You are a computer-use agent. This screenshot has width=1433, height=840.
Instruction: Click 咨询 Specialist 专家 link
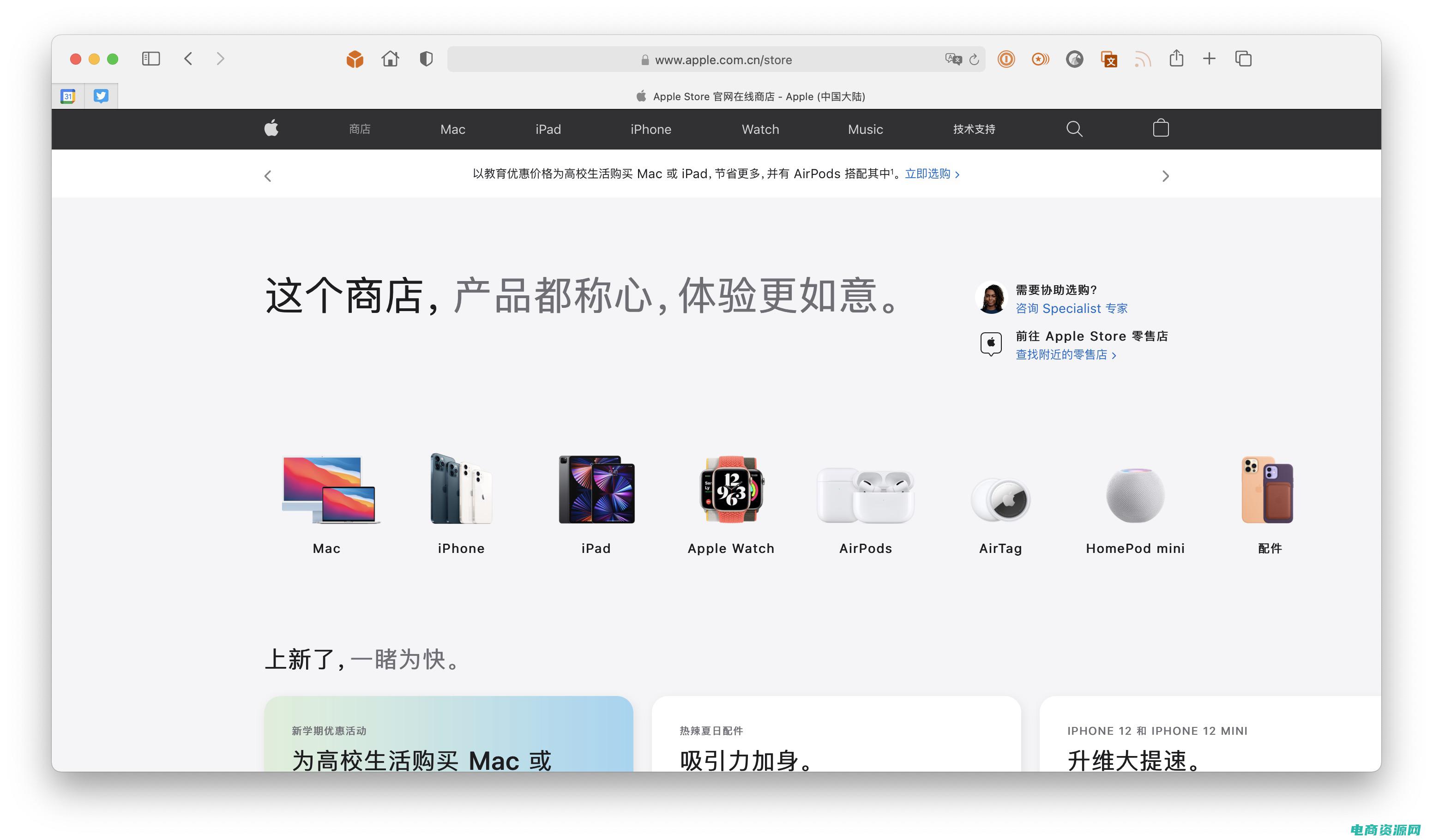click(1072, 308)
